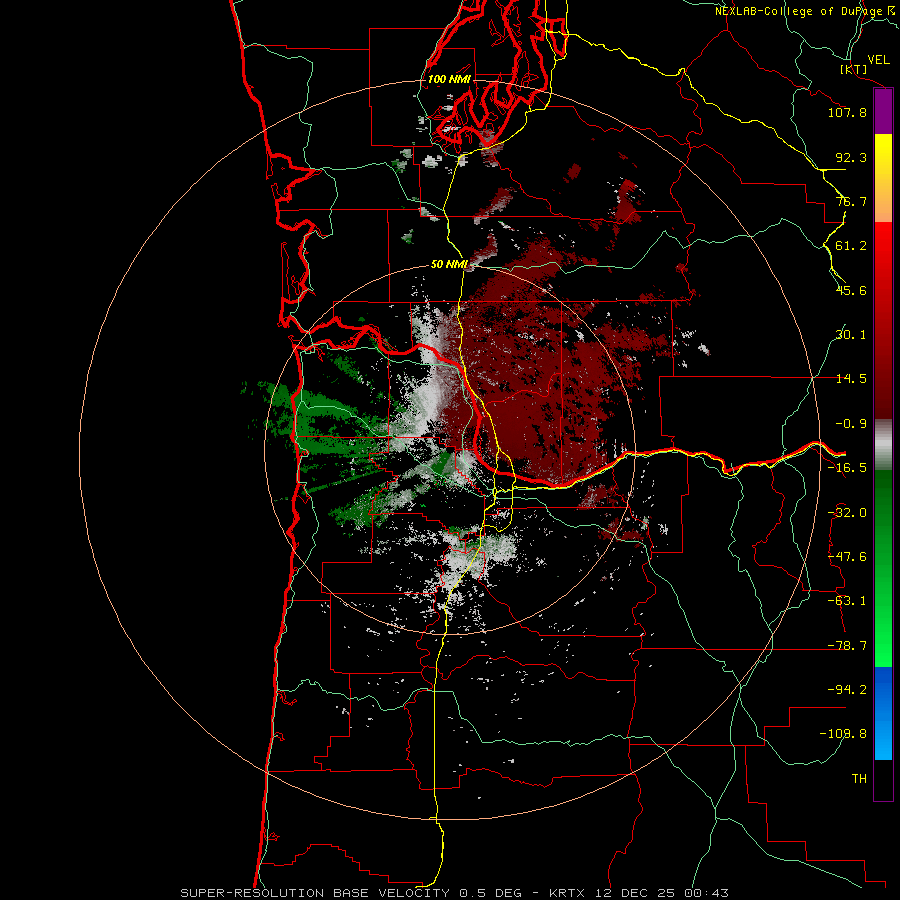Click the -109.8 scale value
900x900 pixels.
[x=843, y=734]
